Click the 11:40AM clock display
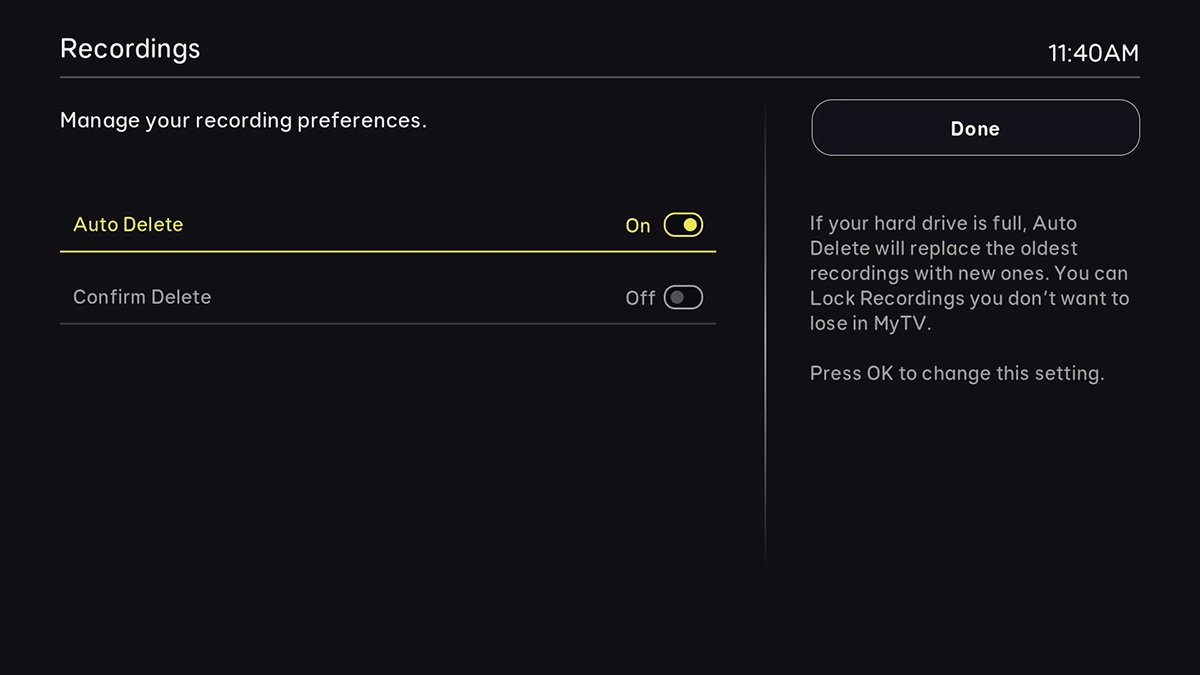This screenshot has width=1200, height=675. [1094, 53]
